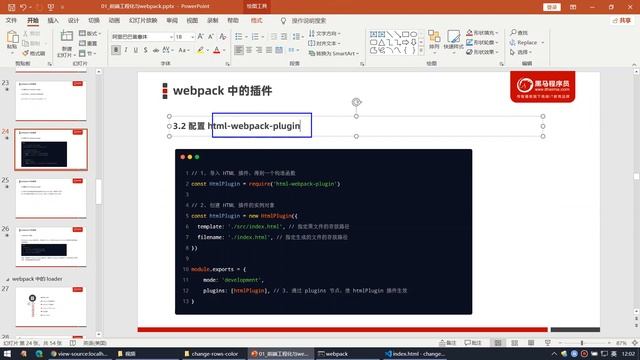The width and height of the screenshot is (640, 360).
Task: Click Justify alignment icon
Action: click(269, 50)
